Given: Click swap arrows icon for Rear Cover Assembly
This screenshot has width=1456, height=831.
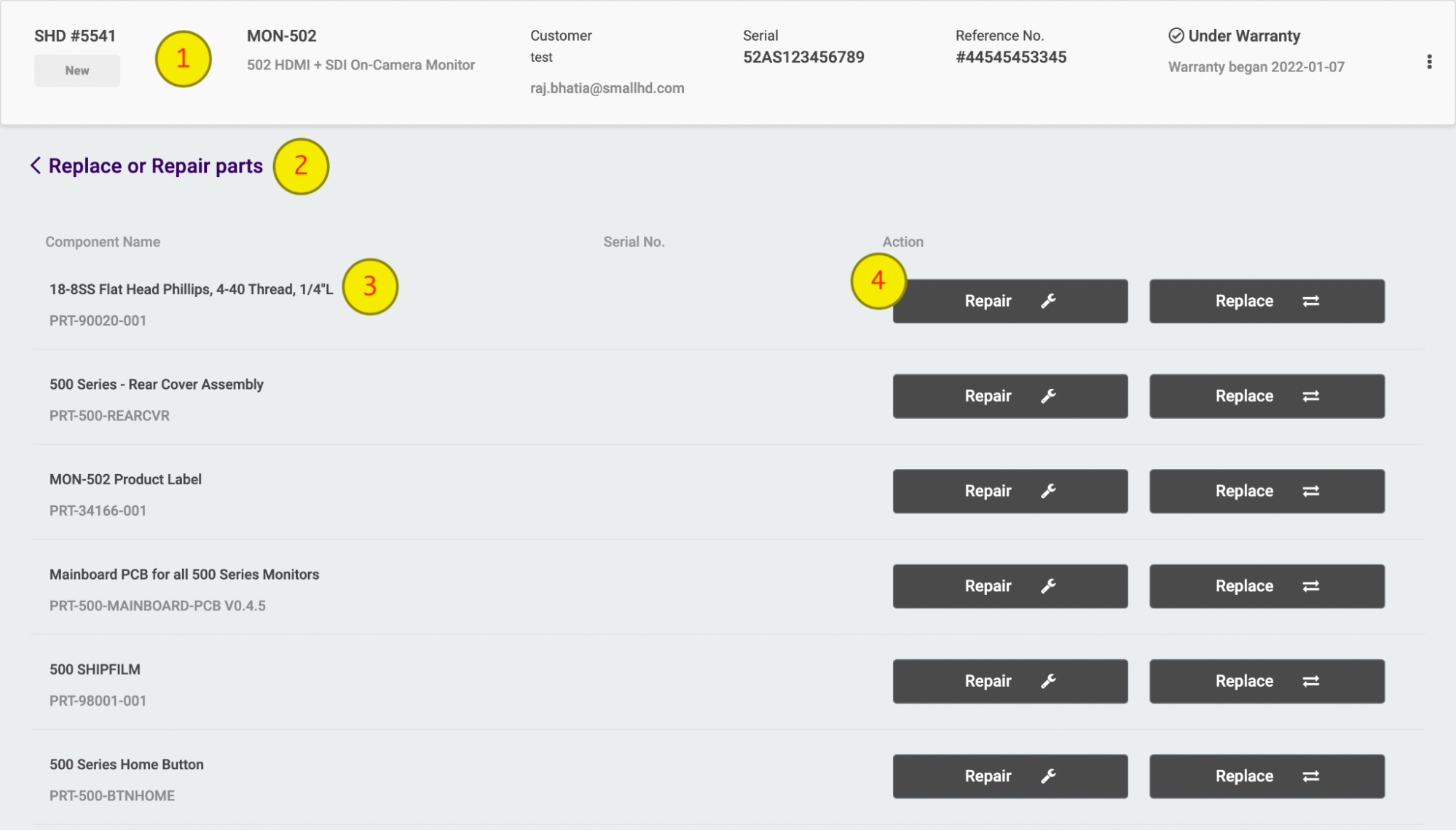Looking at the screenshot, I should point(1310,396).
